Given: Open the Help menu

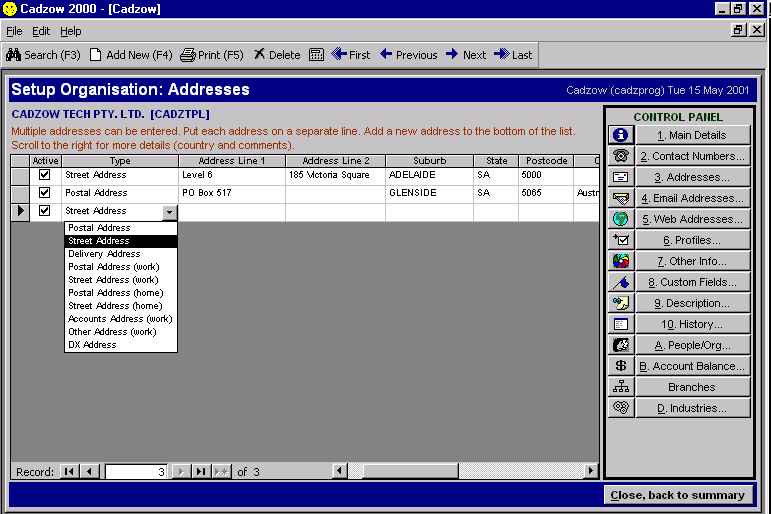Looking at the screenshot, I should tap(71, 31).
